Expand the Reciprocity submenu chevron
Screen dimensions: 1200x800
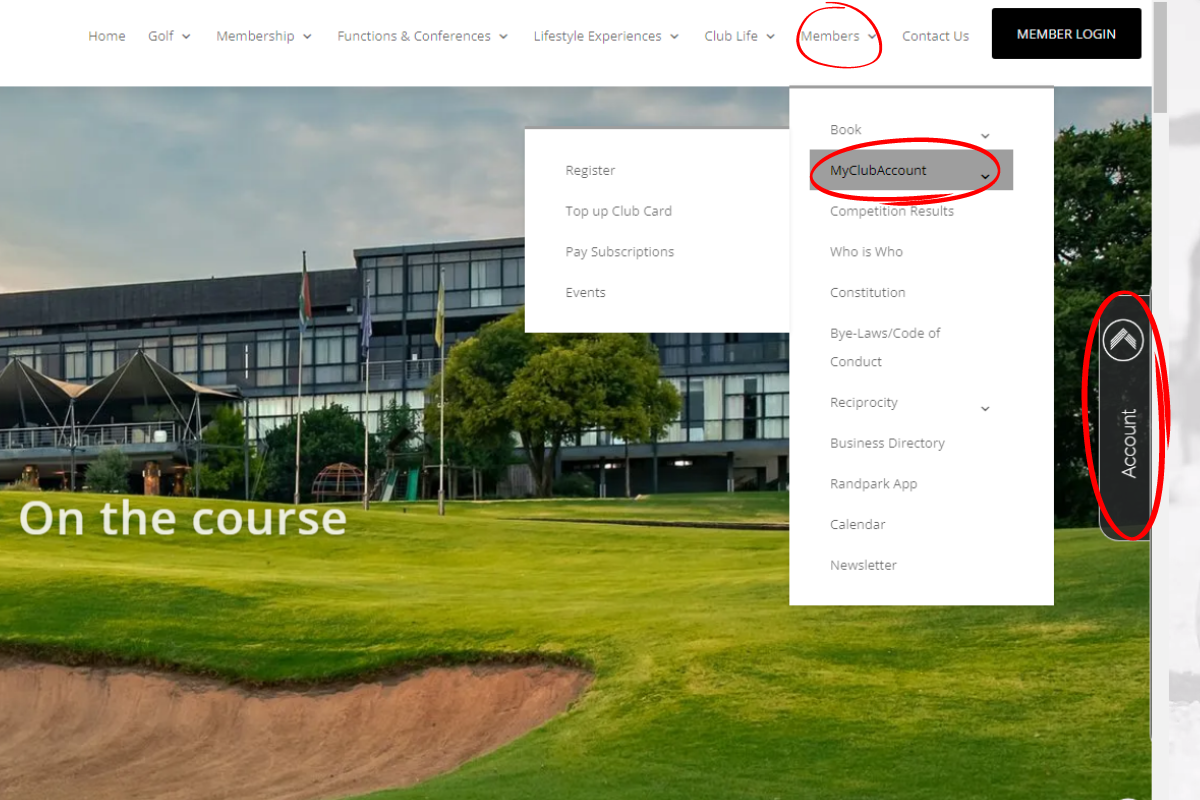[x=985, y=409]
